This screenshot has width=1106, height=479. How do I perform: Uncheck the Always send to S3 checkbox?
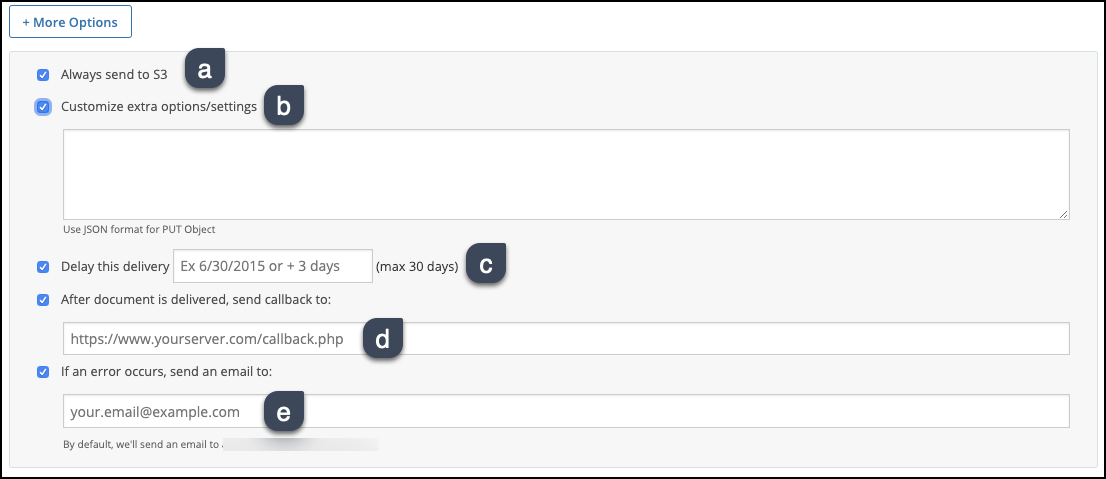coord(43,74)
